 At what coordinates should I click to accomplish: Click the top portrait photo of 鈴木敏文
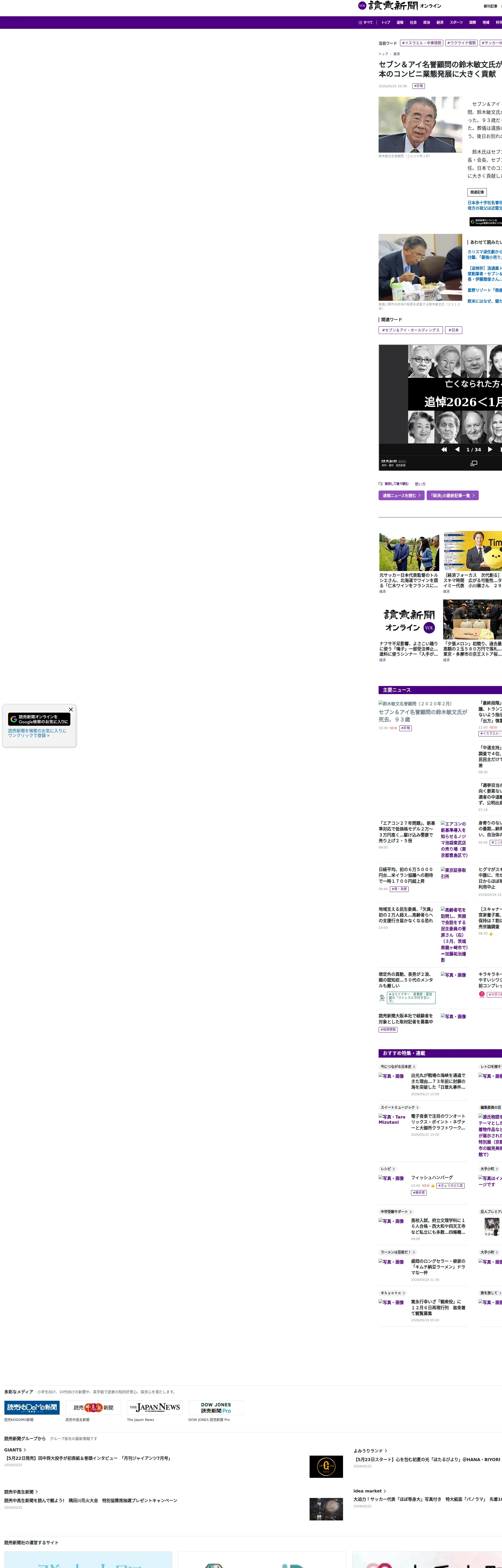(x=420, y=125)
